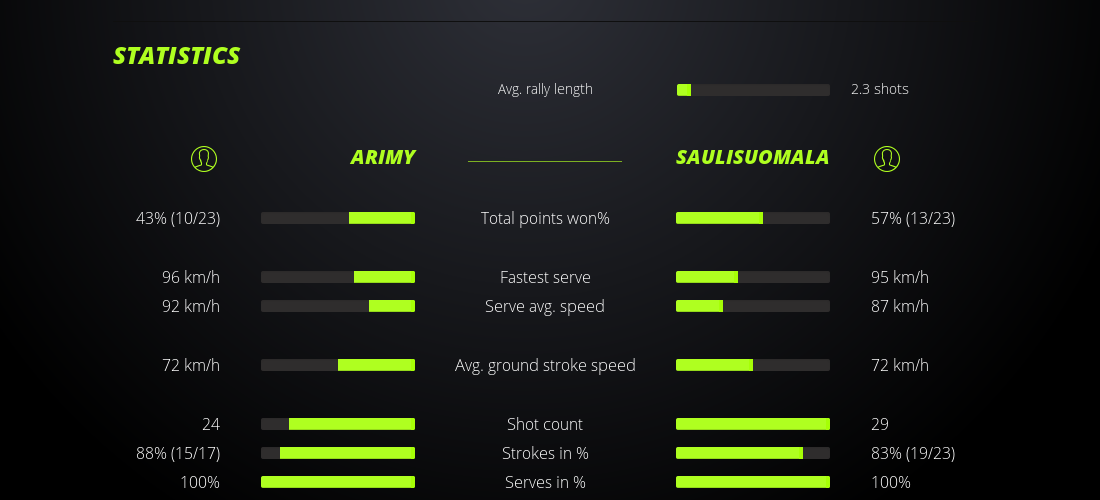Click SAULISUOMALA's Serve avg. speed bar

pos(753,306)
